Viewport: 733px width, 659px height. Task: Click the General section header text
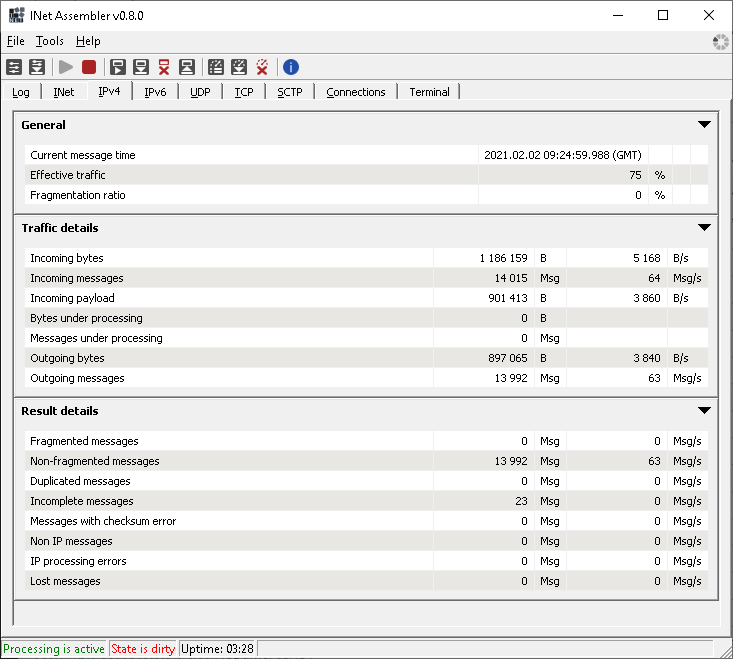(43, 125)
